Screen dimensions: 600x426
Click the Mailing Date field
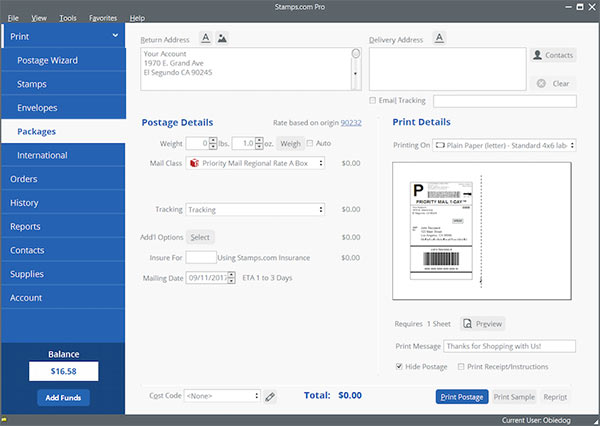207,278
